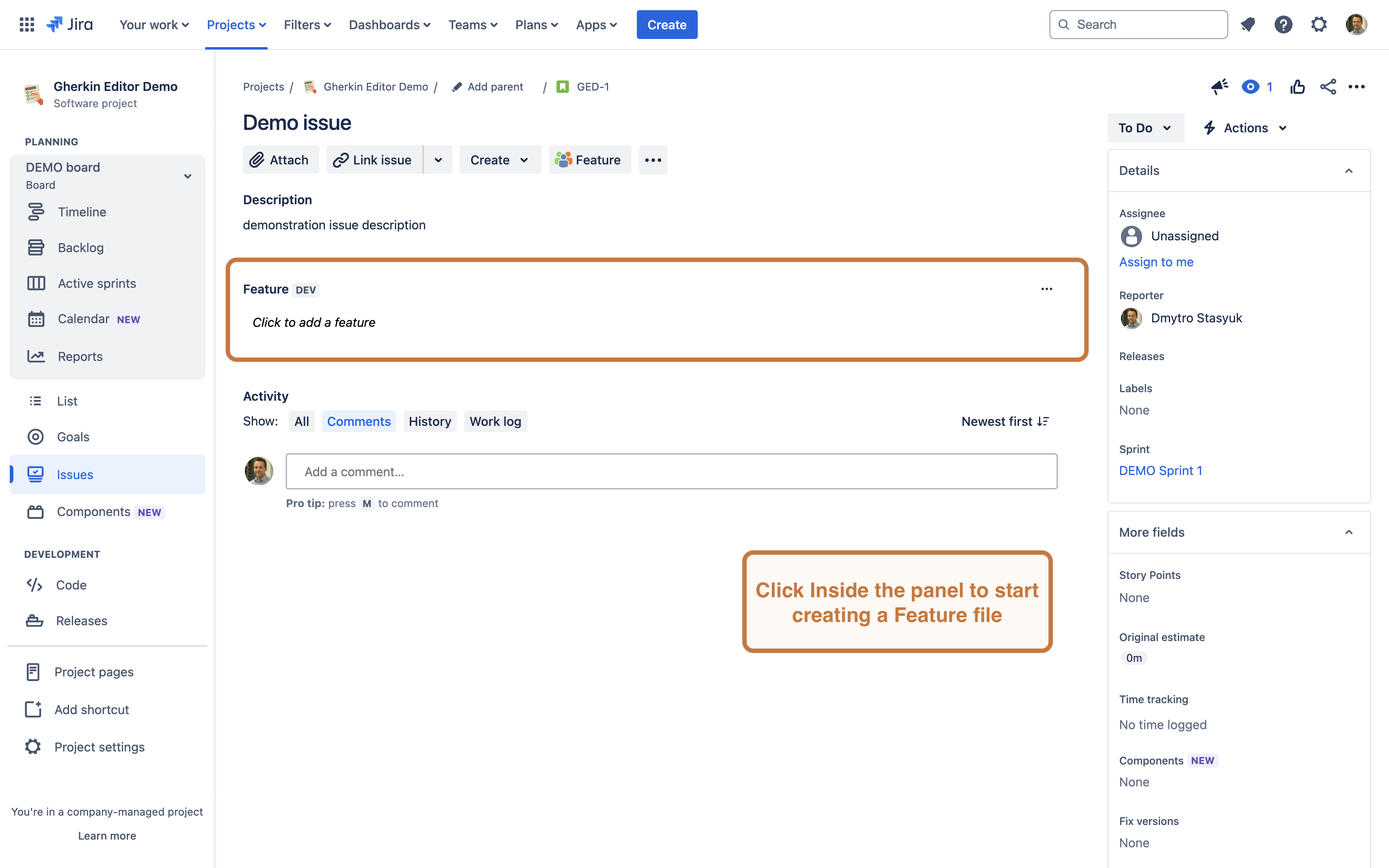Screen dimensions: 1389x868
Task: Open the Projects menu
Action: 236,25
